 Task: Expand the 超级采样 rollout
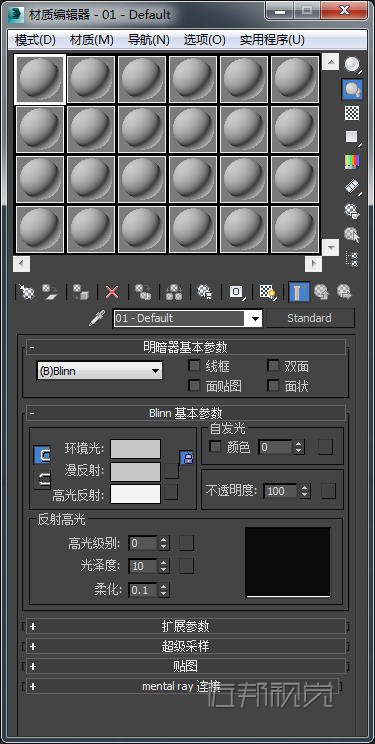coord(186,646)
